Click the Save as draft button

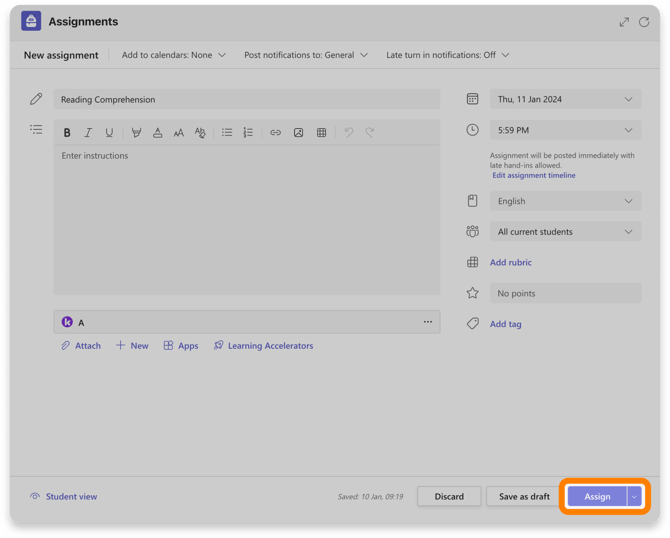(x=524, y=497)
